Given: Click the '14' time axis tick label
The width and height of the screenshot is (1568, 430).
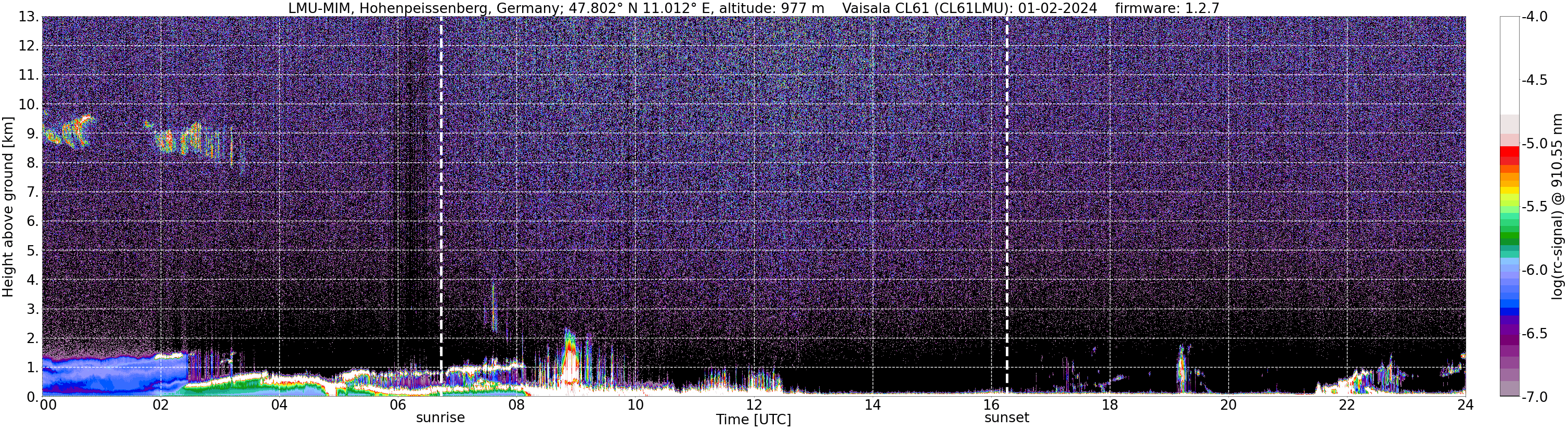Looking at the screenshot, I should pos(872,405).
